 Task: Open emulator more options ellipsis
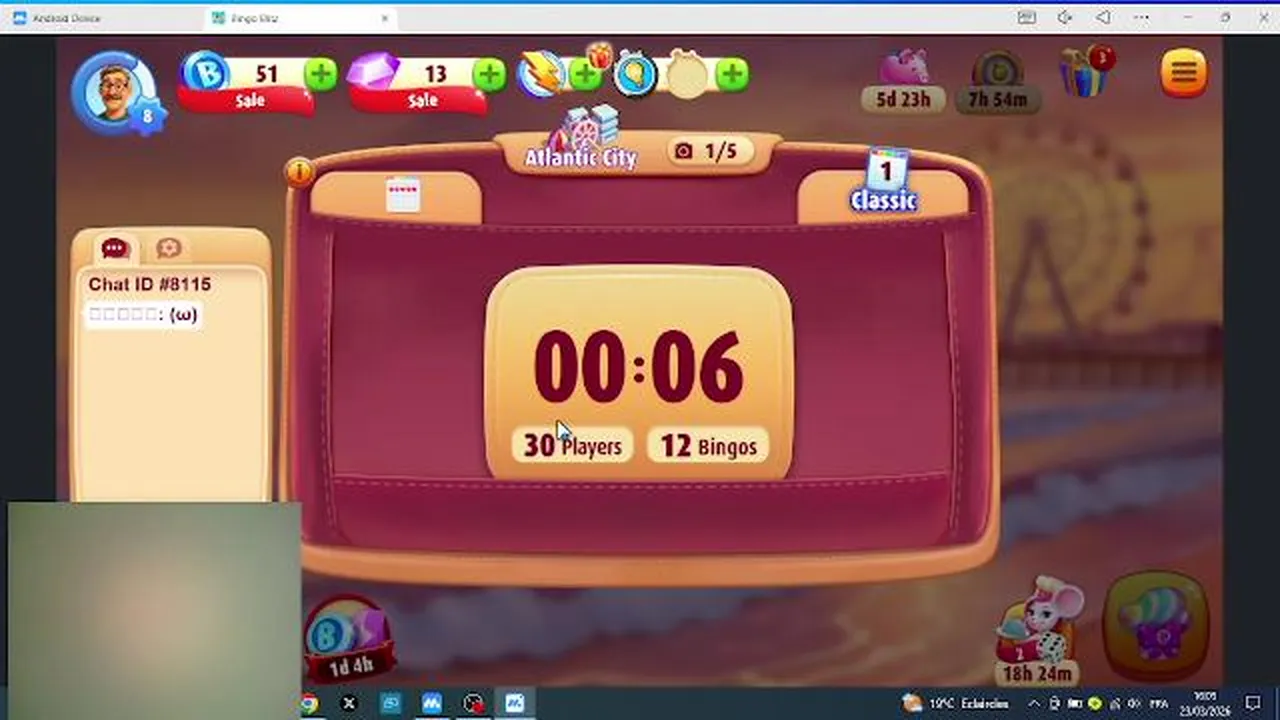click(1141, 17)
